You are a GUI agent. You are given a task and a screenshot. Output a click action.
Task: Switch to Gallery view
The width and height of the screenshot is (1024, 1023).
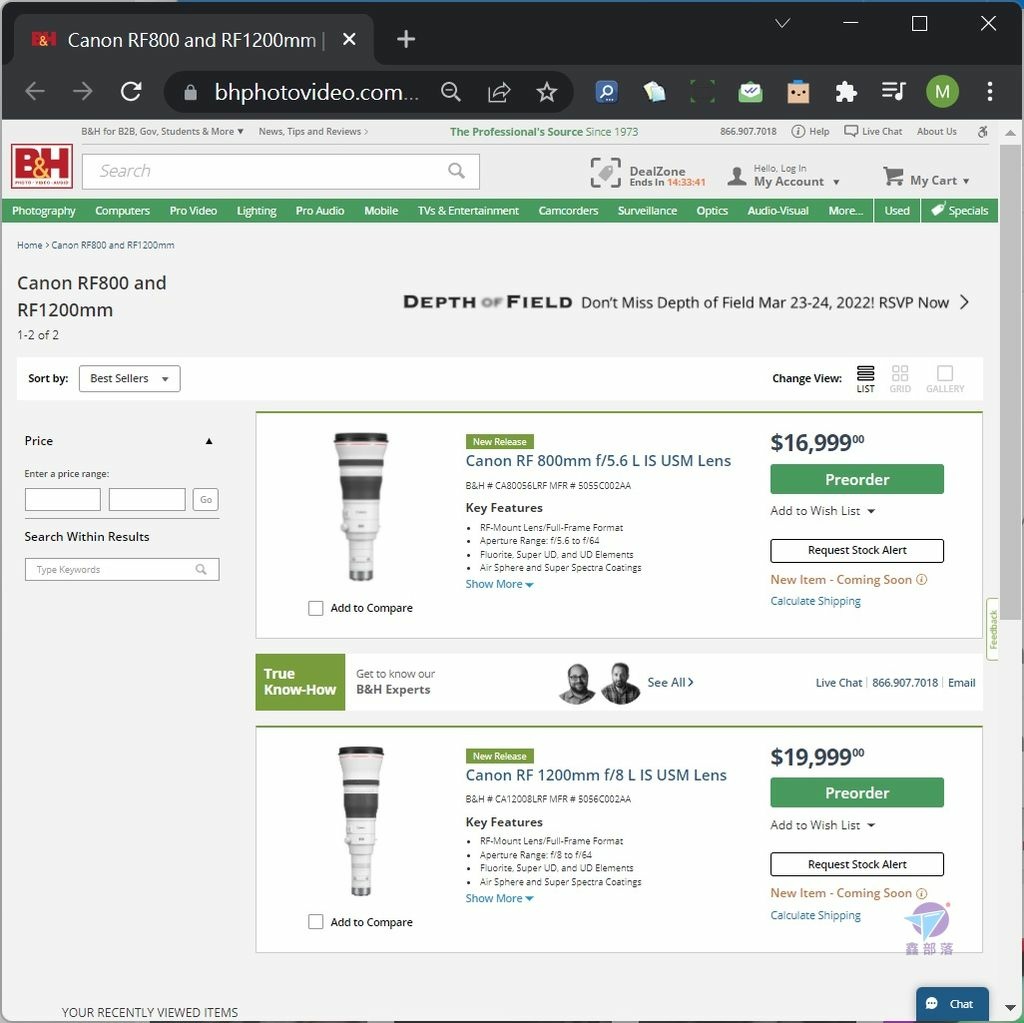click(x=945, y=379)
